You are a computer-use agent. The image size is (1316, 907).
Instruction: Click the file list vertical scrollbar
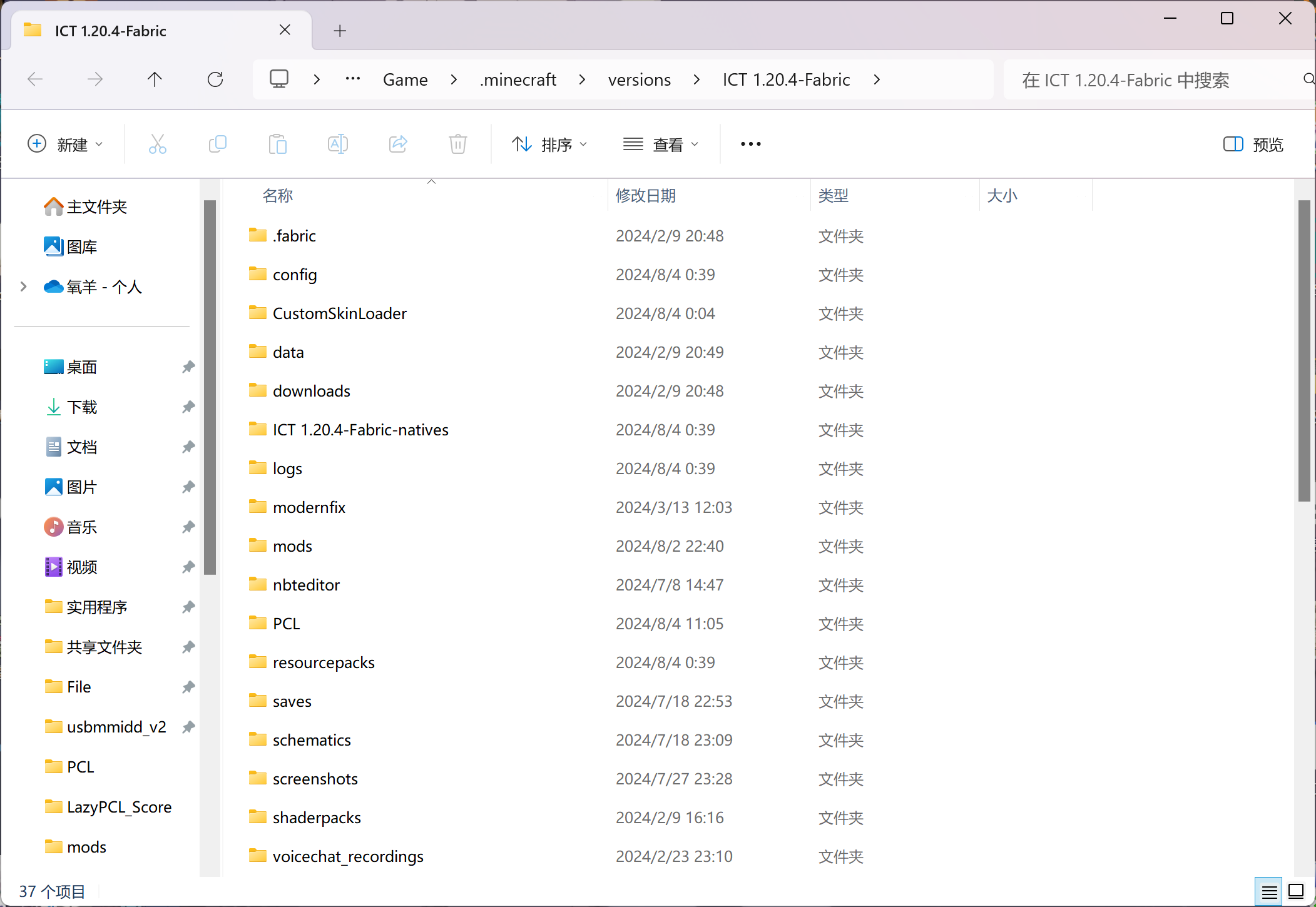[1304, 350]
